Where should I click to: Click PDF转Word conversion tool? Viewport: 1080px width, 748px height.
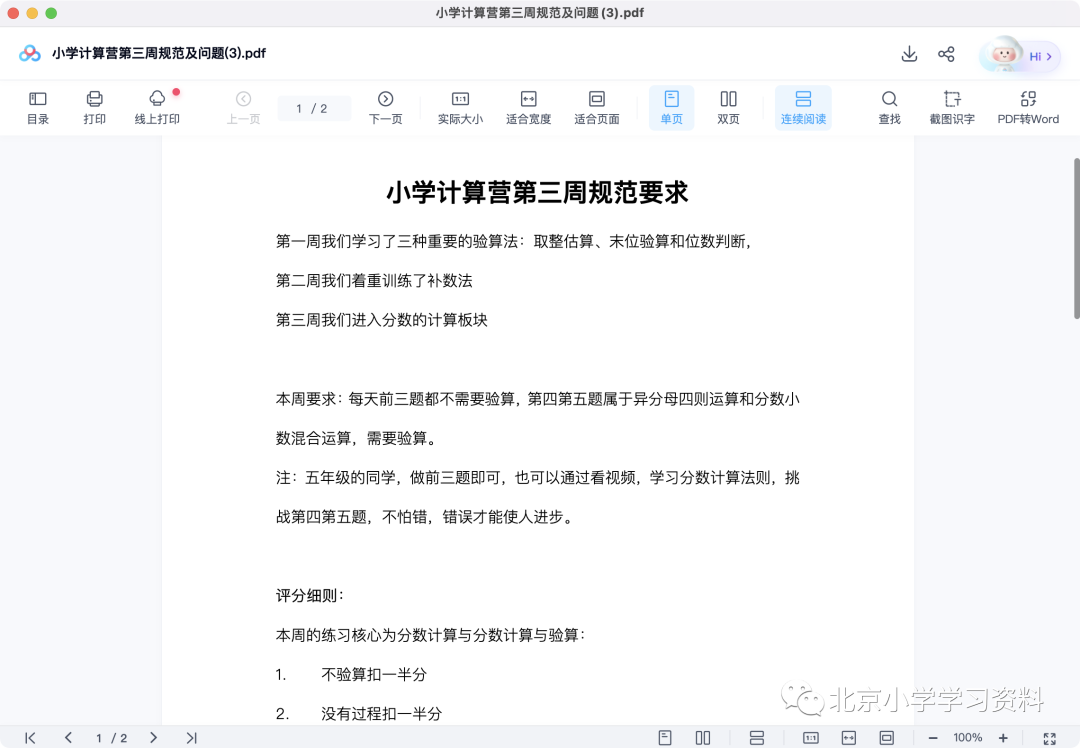(1028, 108)
